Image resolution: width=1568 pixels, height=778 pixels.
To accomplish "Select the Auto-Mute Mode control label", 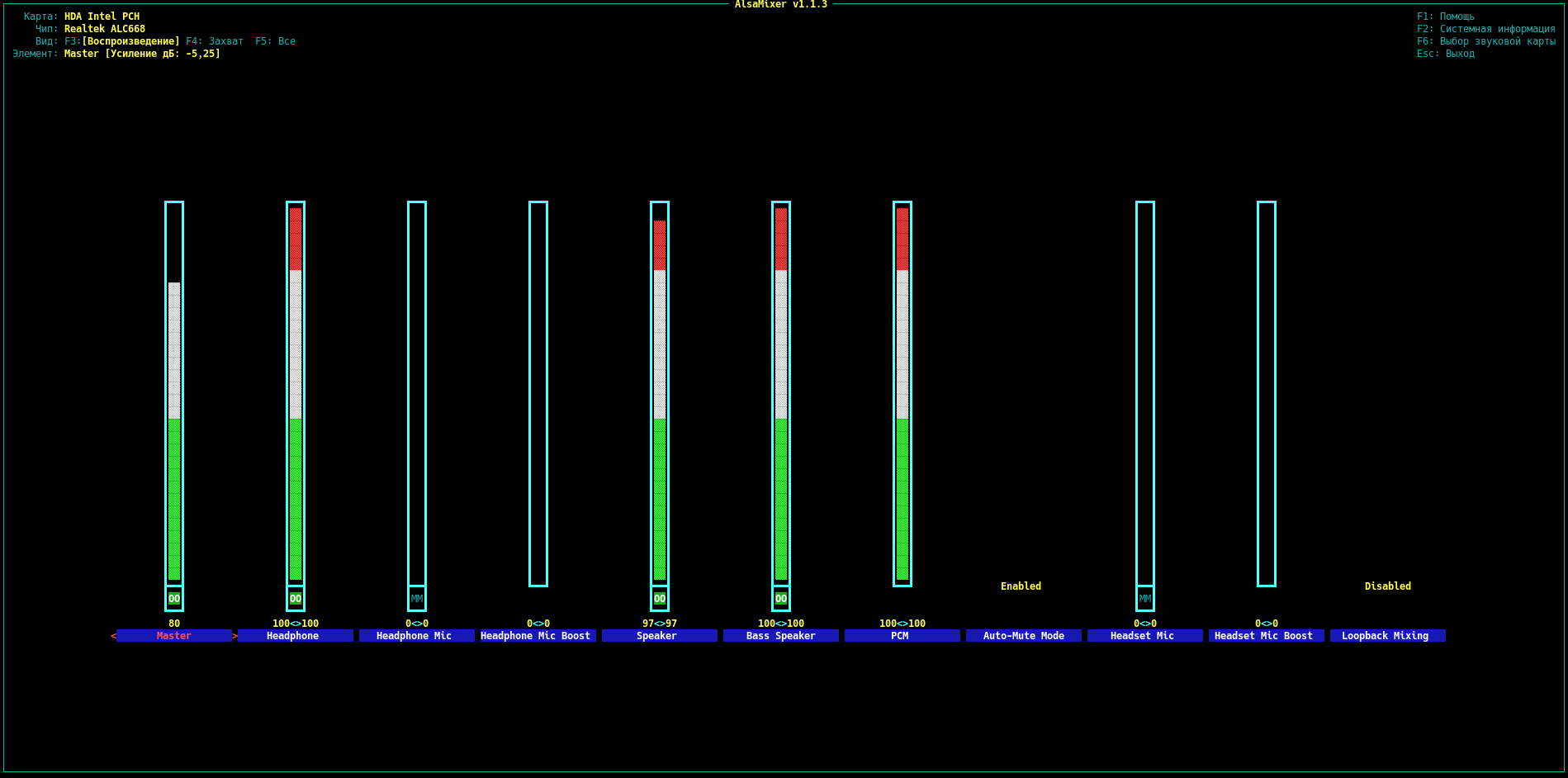I will click(1024, 636).
